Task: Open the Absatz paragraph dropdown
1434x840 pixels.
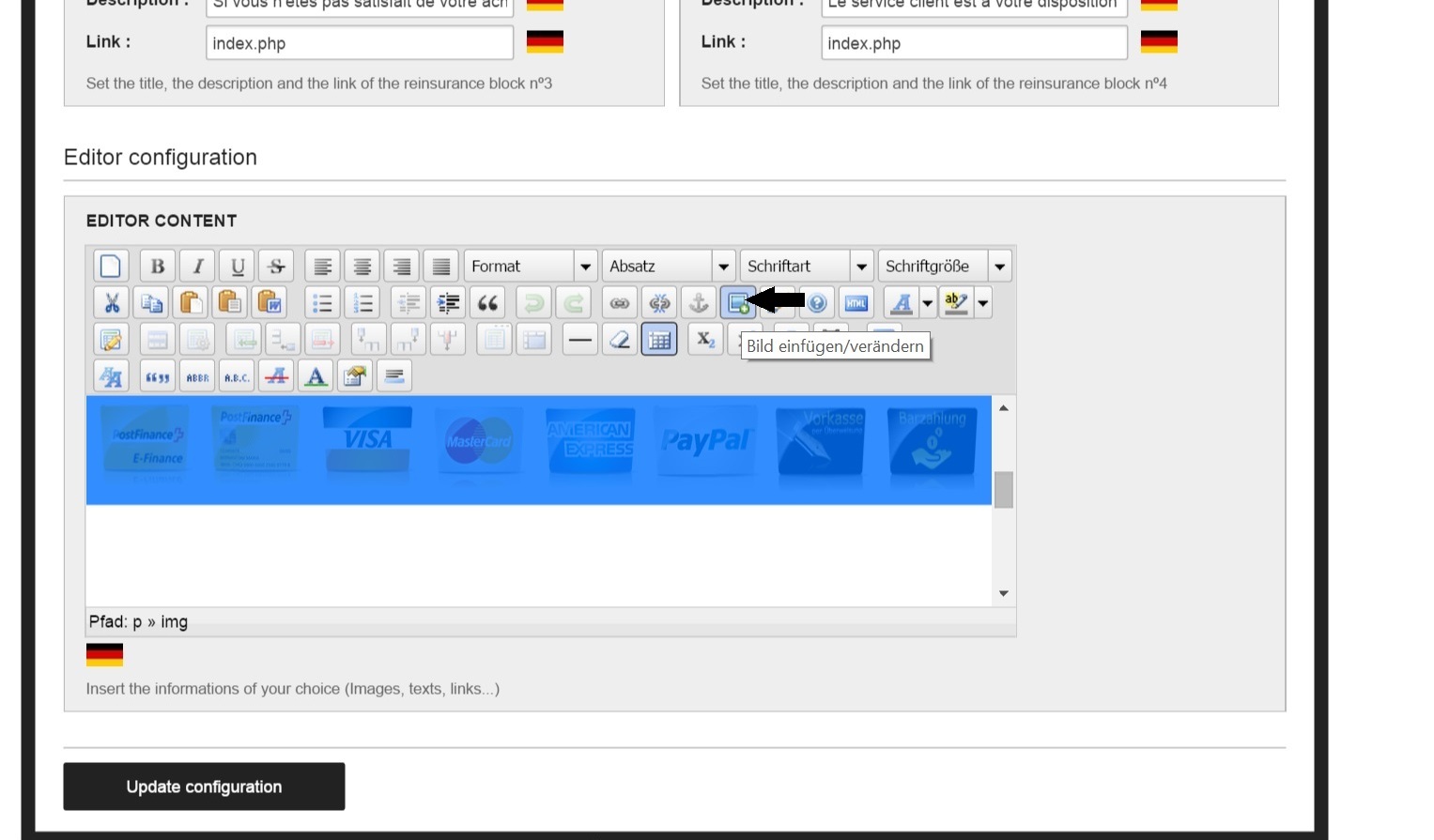Action: pyautogui.click(x=669, y=267)
